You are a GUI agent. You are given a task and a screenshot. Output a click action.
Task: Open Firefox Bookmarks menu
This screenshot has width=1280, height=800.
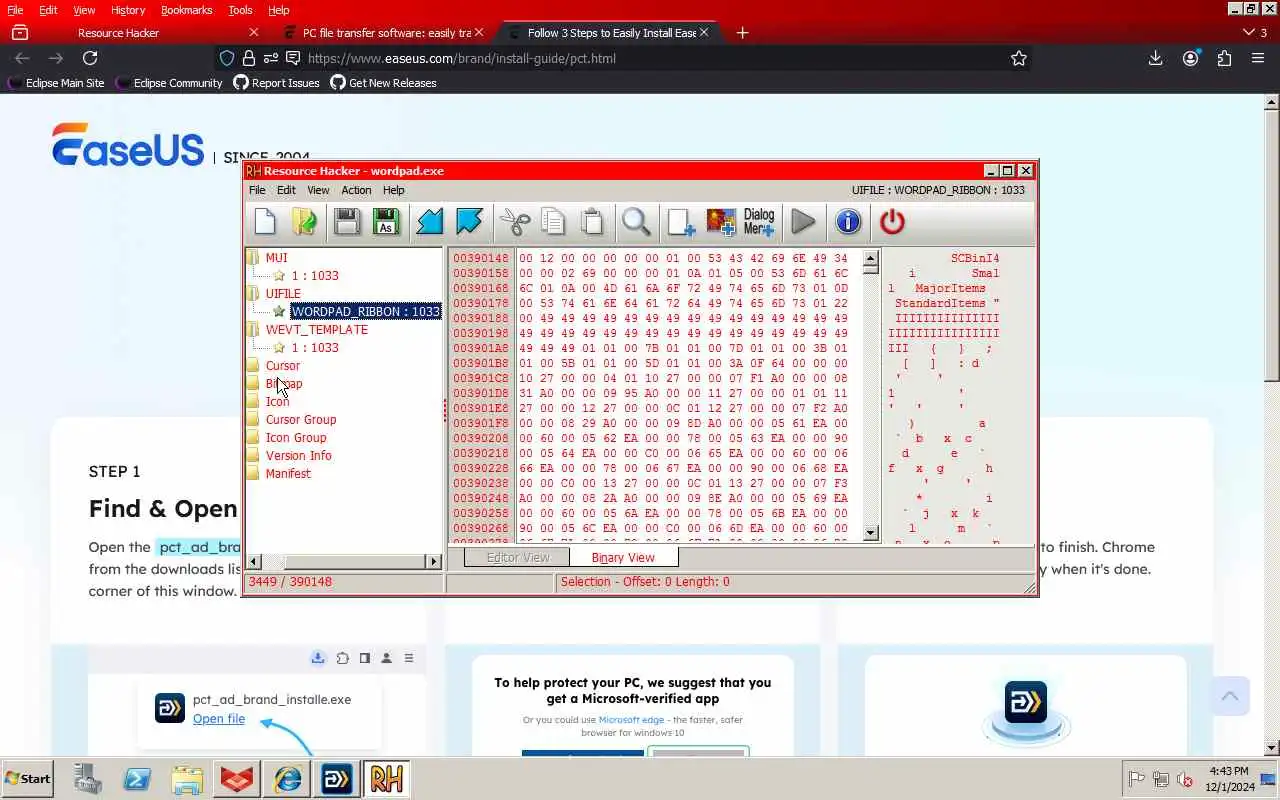coord(186,10)
